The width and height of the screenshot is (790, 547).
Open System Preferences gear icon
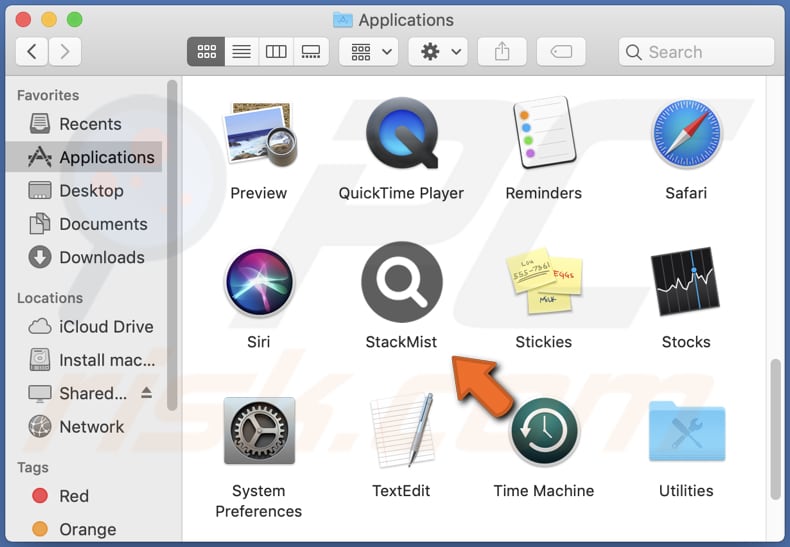point(259,431)
